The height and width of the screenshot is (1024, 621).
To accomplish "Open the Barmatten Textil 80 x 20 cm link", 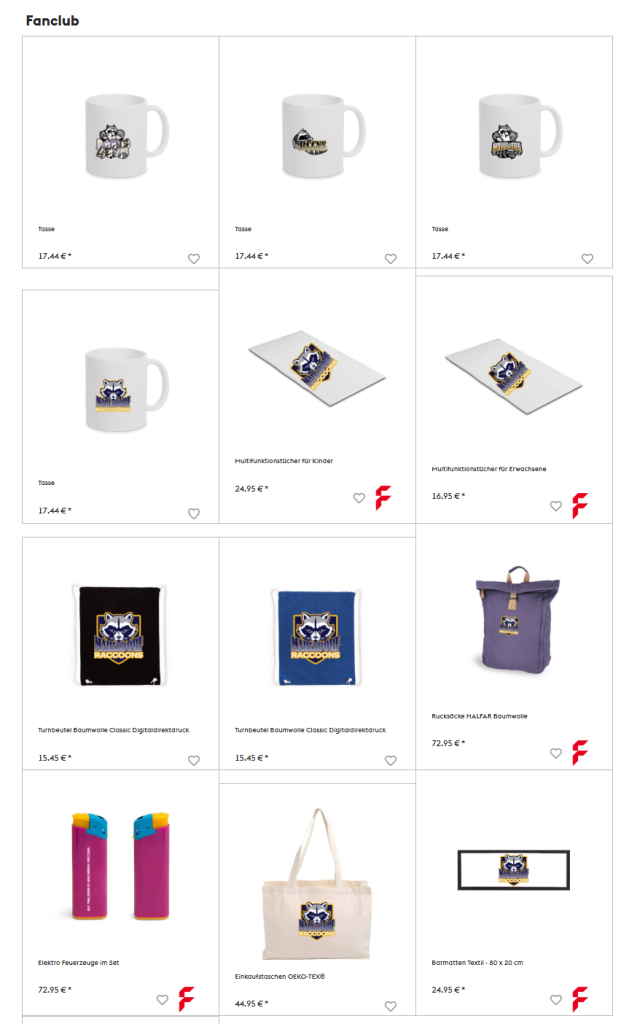I will pos(477,963).
